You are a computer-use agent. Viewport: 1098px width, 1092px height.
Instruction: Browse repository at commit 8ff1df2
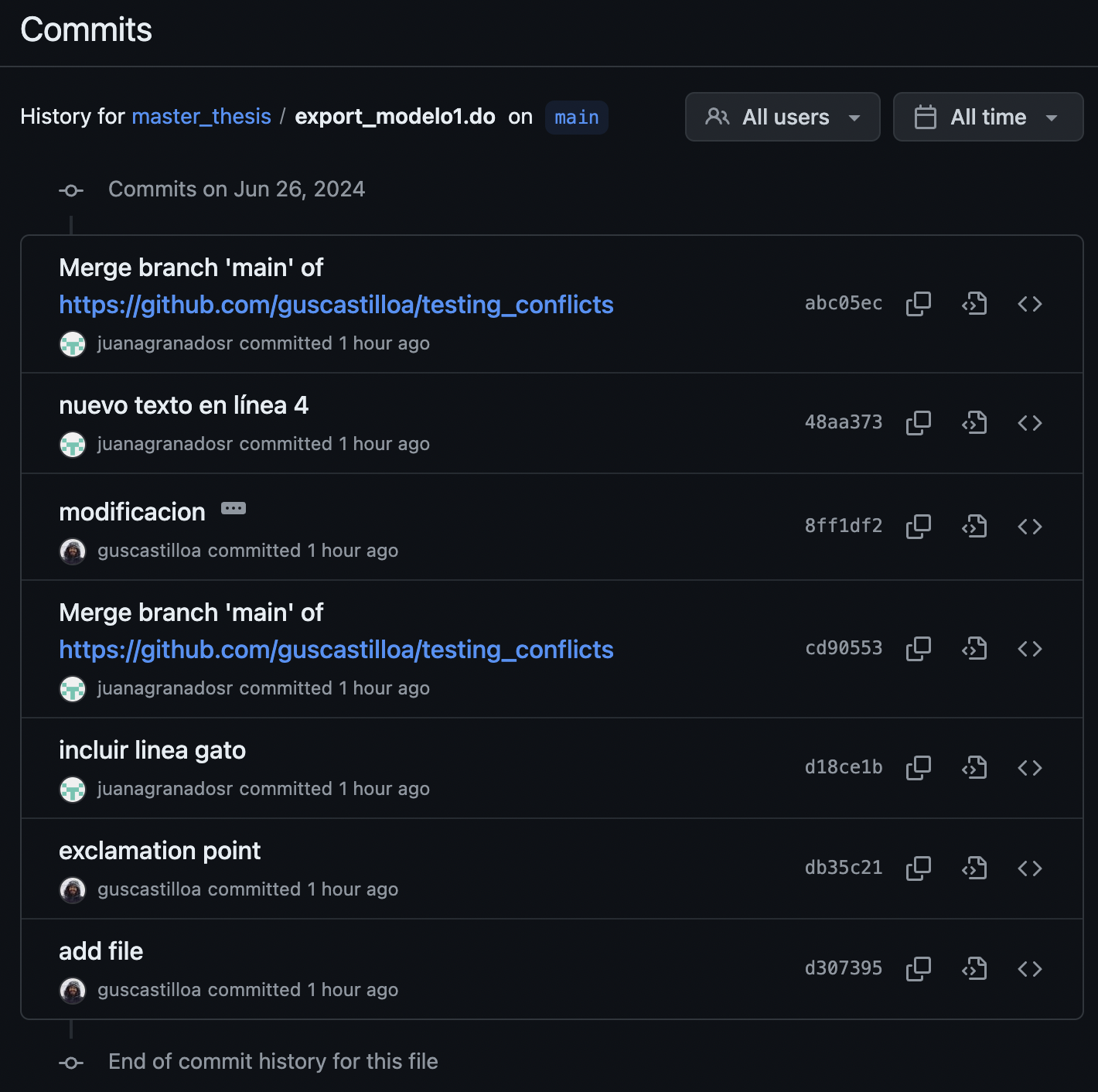point(1029,527)
